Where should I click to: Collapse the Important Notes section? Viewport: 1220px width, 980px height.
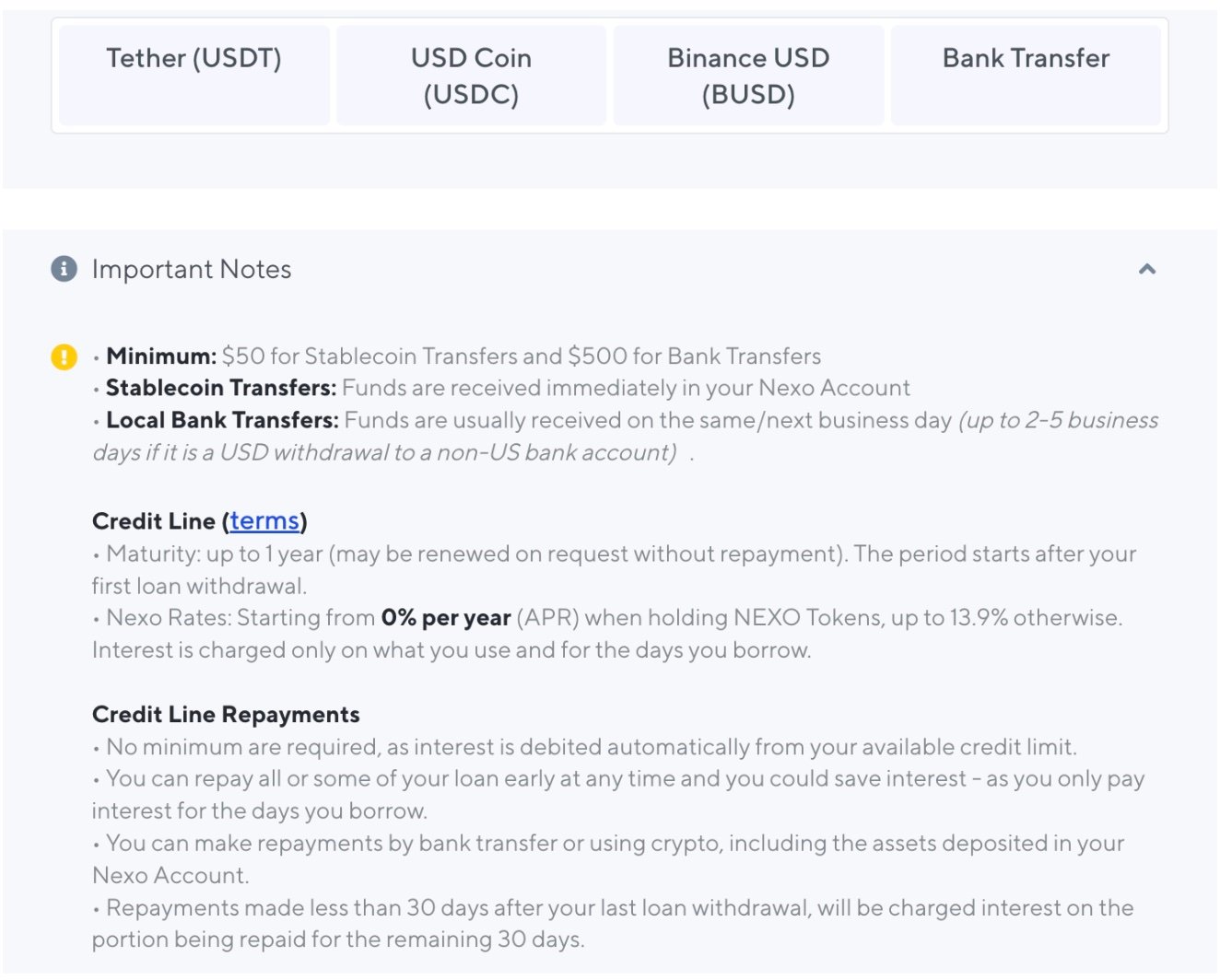point(1147,269)
